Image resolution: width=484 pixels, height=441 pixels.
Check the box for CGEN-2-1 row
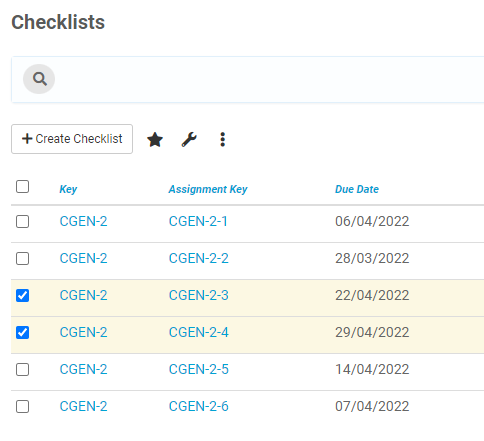[x=22, y=221]
